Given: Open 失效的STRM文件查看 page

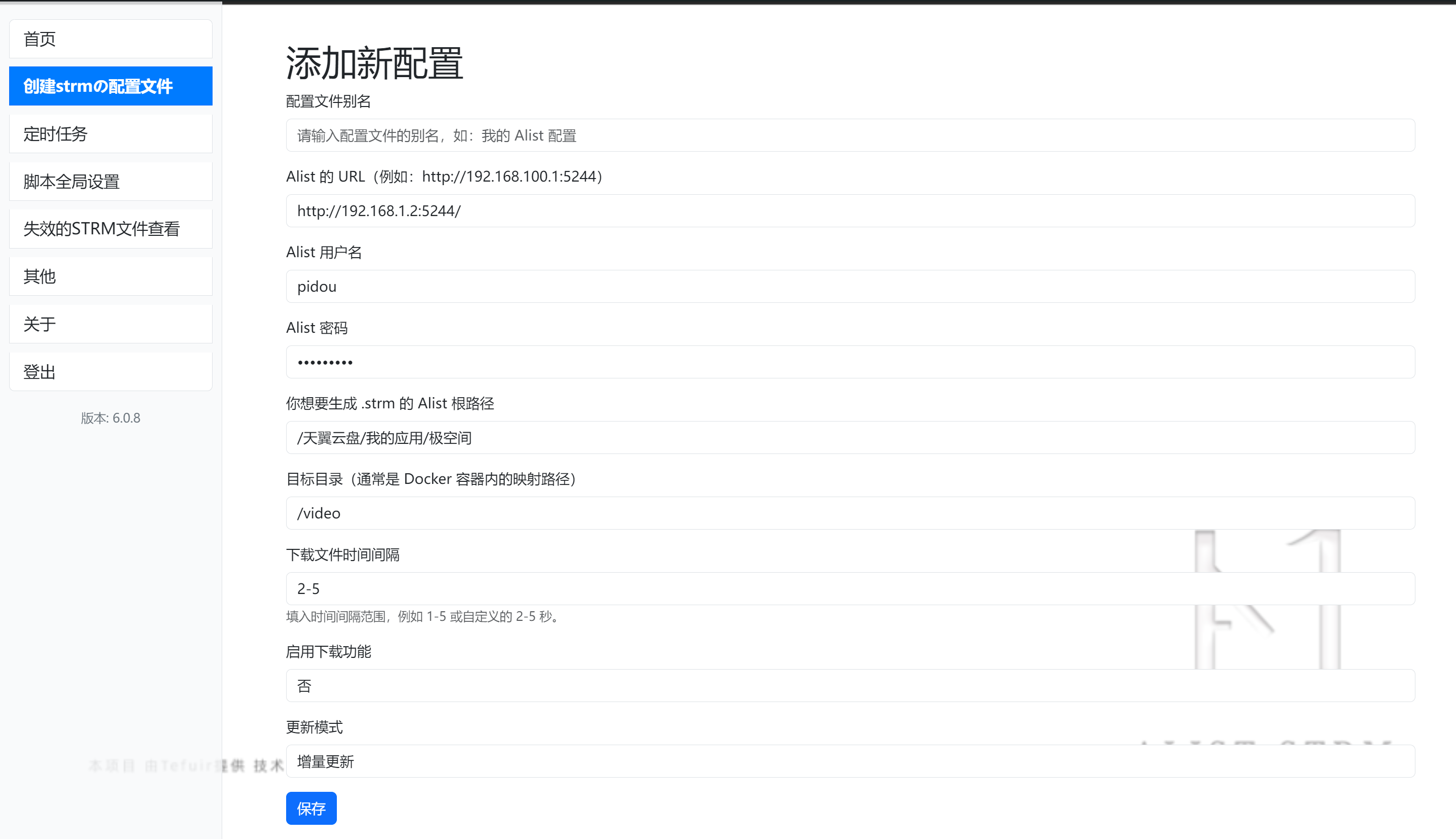Looking at the screenshot, I should 111,229.
